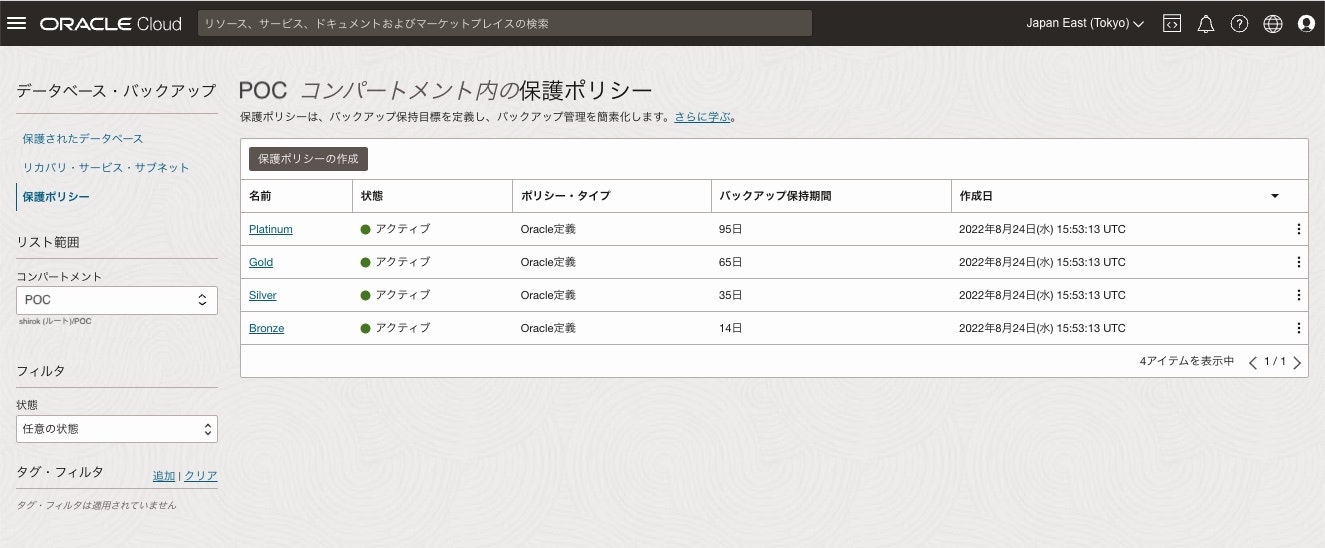Screen dimensions: 1325x548
Task: Open the コンパートメント POC dropdown
Action: [117, 300]
